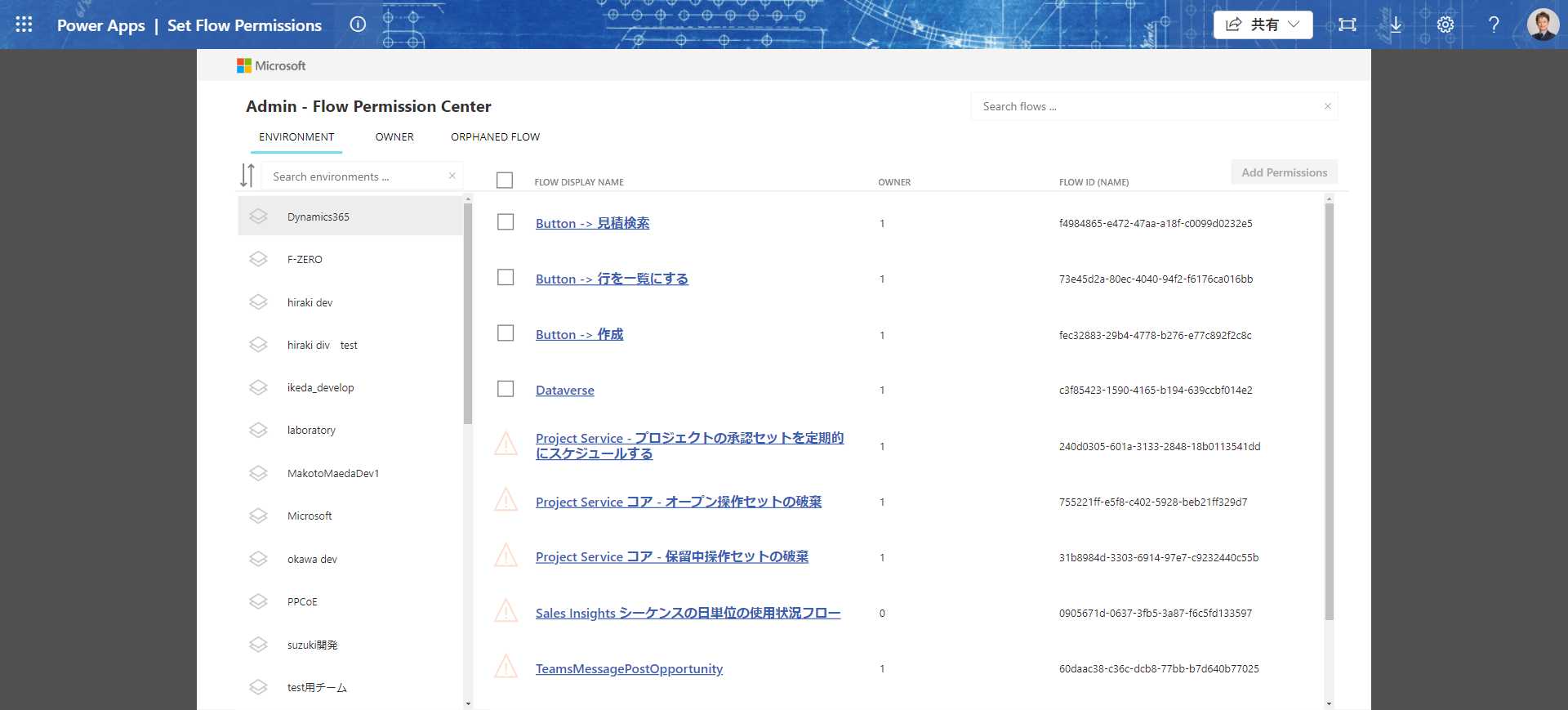
Task: Click the OWNER column header
Action: [894, 182]
